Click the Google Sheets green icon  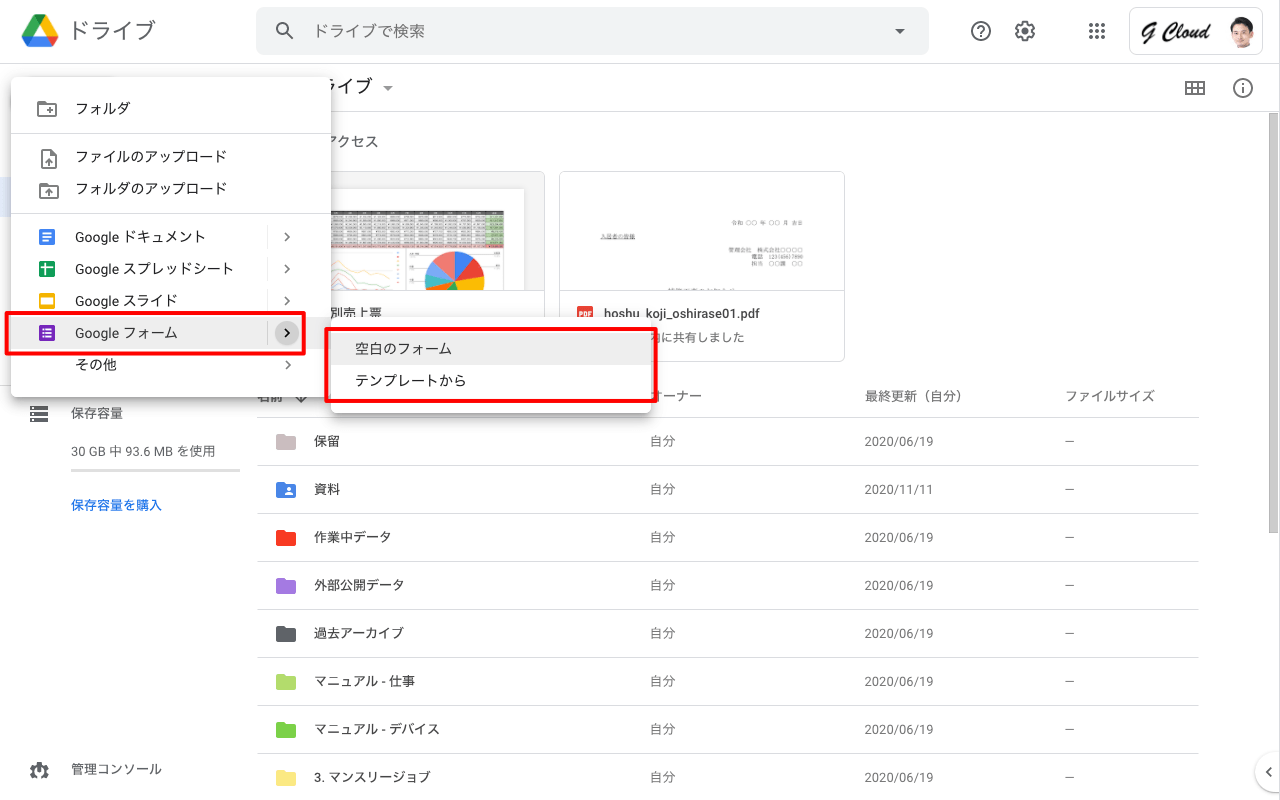coord(47,269)
